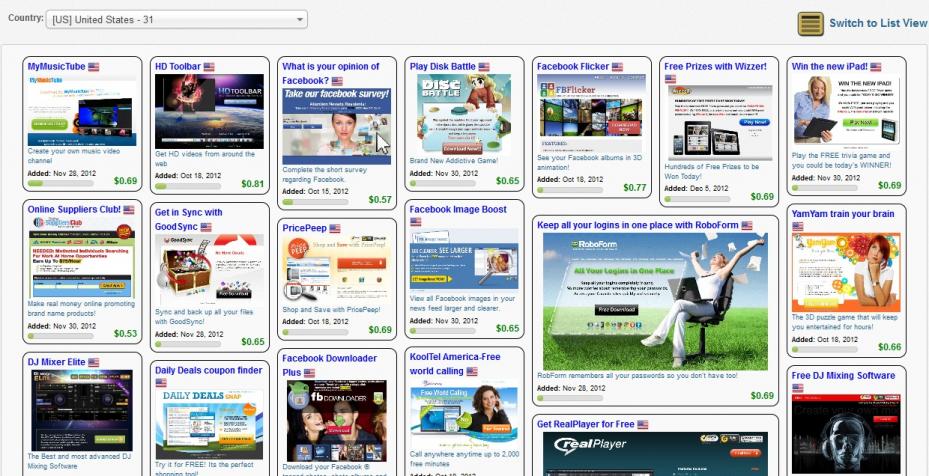Click the US flag under Facebook Image Boost

(415, 222)
